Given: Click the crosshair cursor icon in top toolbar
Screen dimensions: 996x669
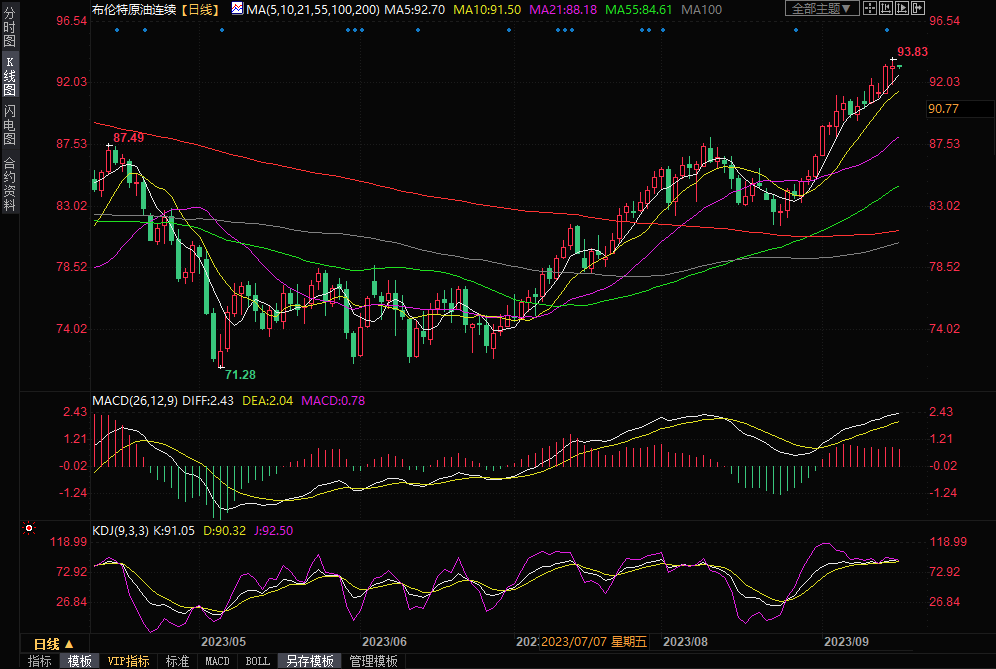Looking at the screenshot, I should click(x=871, y=8).
